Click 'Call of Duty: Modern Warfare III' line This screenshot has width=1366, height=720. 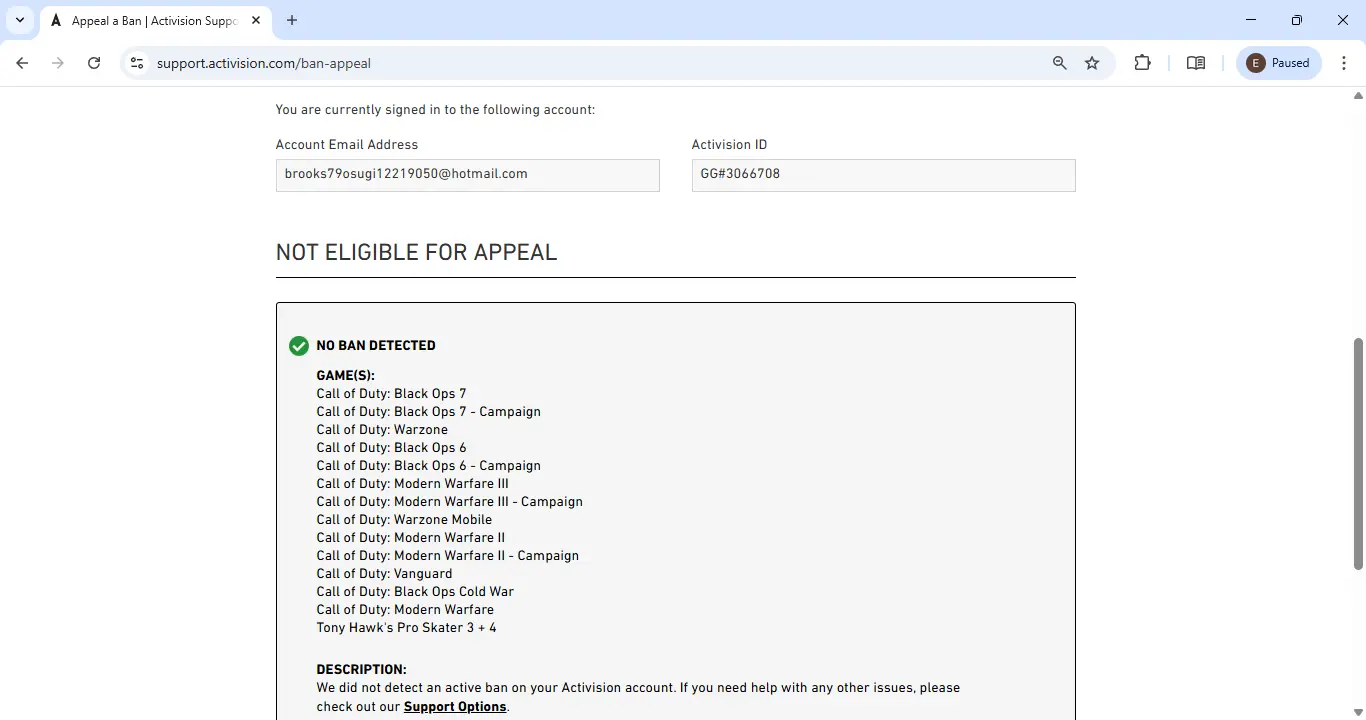tap(413, 484)
